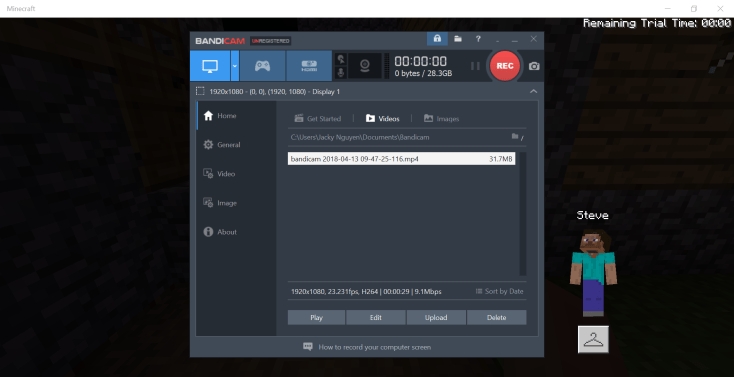
Task: Switch to the Videos tab
Action: pos(382,118)
